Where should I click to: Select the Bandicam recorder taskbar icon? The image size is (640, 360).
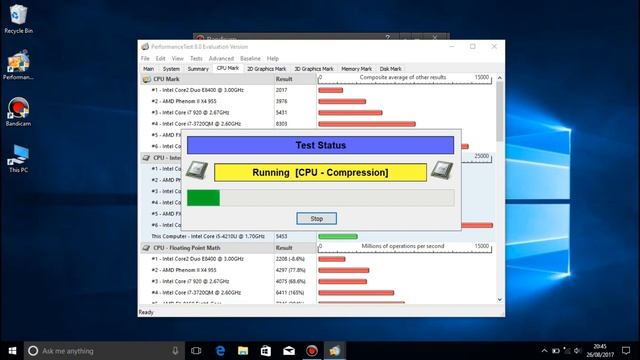[312, 351]
